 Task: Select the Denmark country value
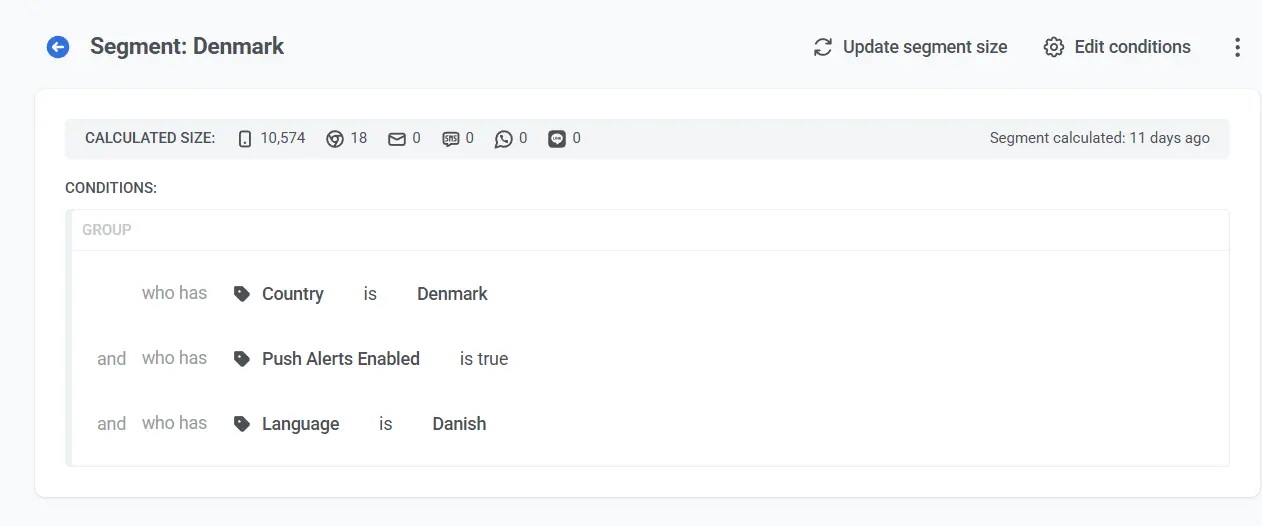(x=452, y=294)
